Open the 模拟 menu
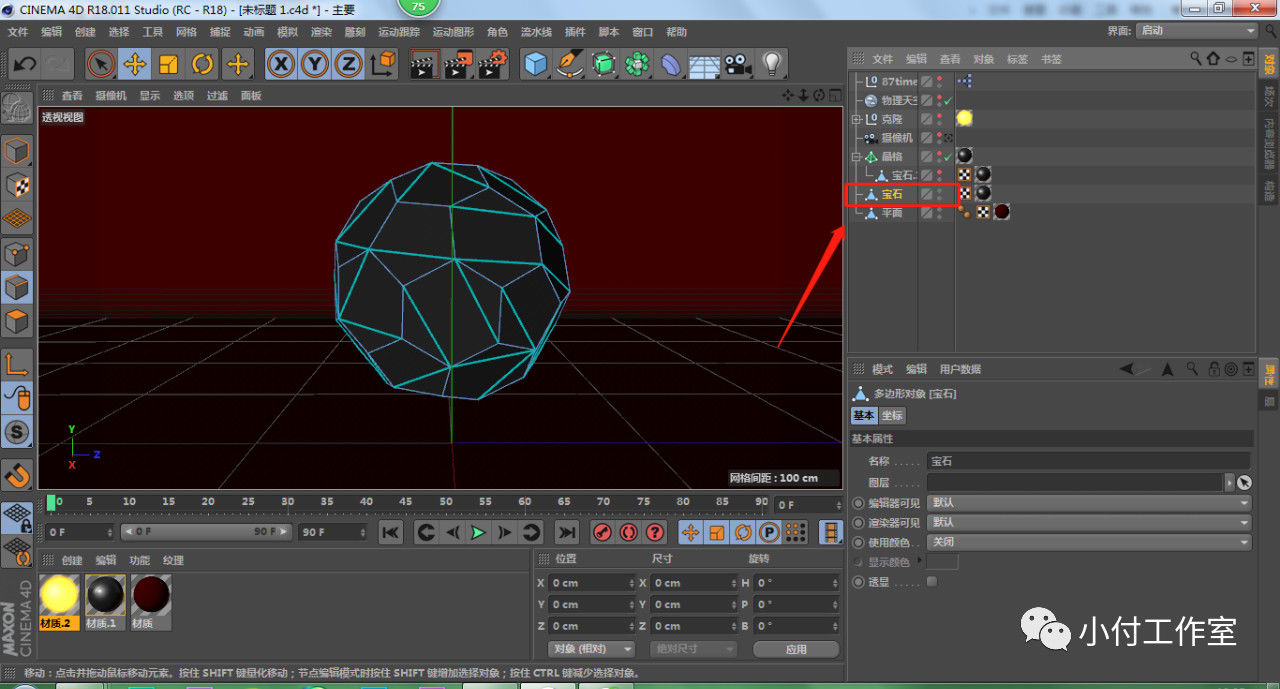This screenshot has height=689, width=1280. pyautogui.click(x=287, y=32)
